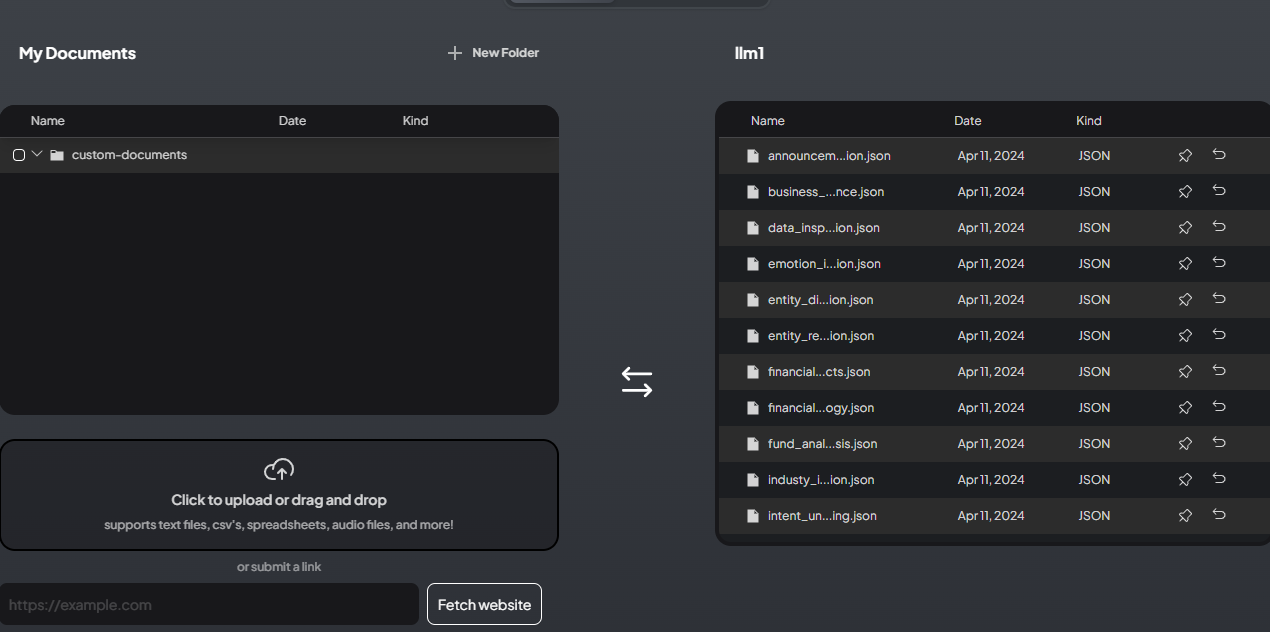Select entity_di...ion.json file name
Viewport: 1270px width, 632px height.
point(821,300)
